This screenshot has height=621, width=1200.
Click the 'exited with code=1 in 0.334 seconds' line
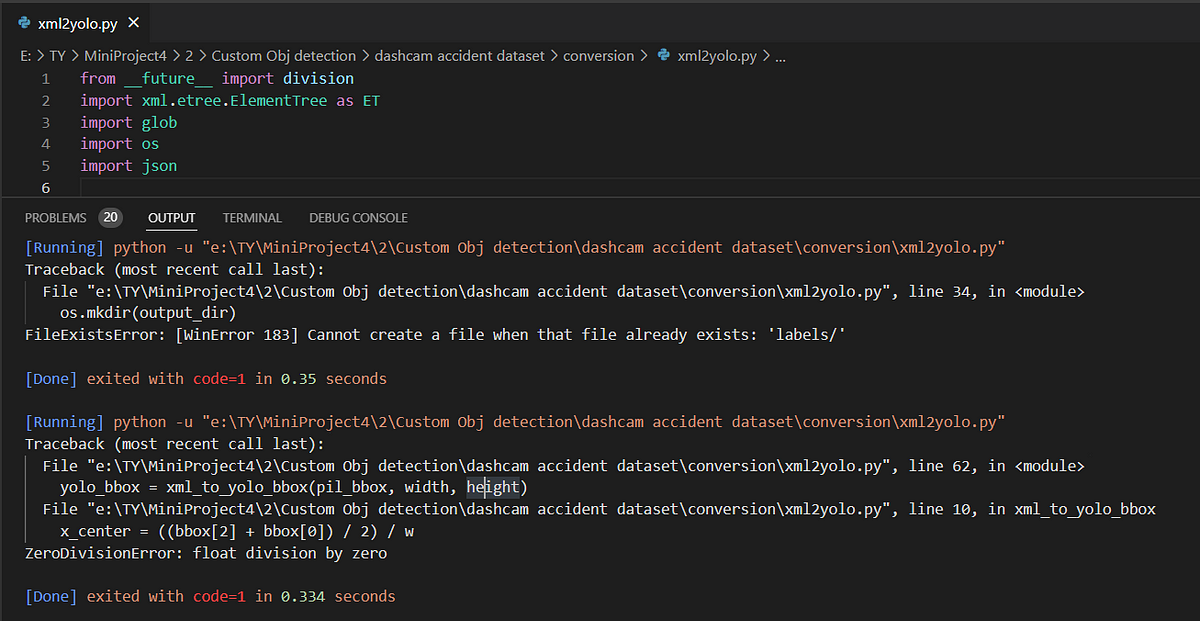pos(210,597)
